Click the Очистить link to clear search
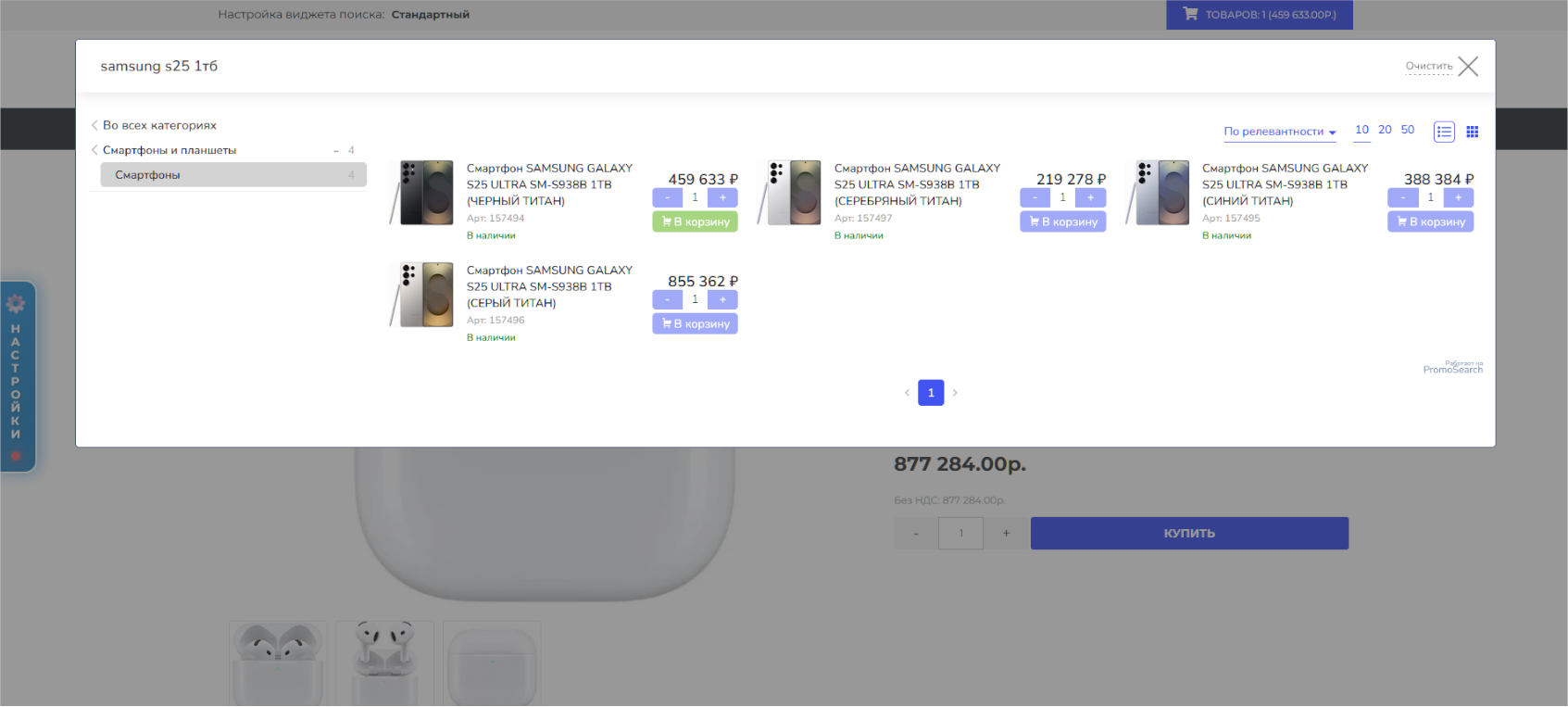This screenshot has width=1568, height=707. tap(1428, 66)
